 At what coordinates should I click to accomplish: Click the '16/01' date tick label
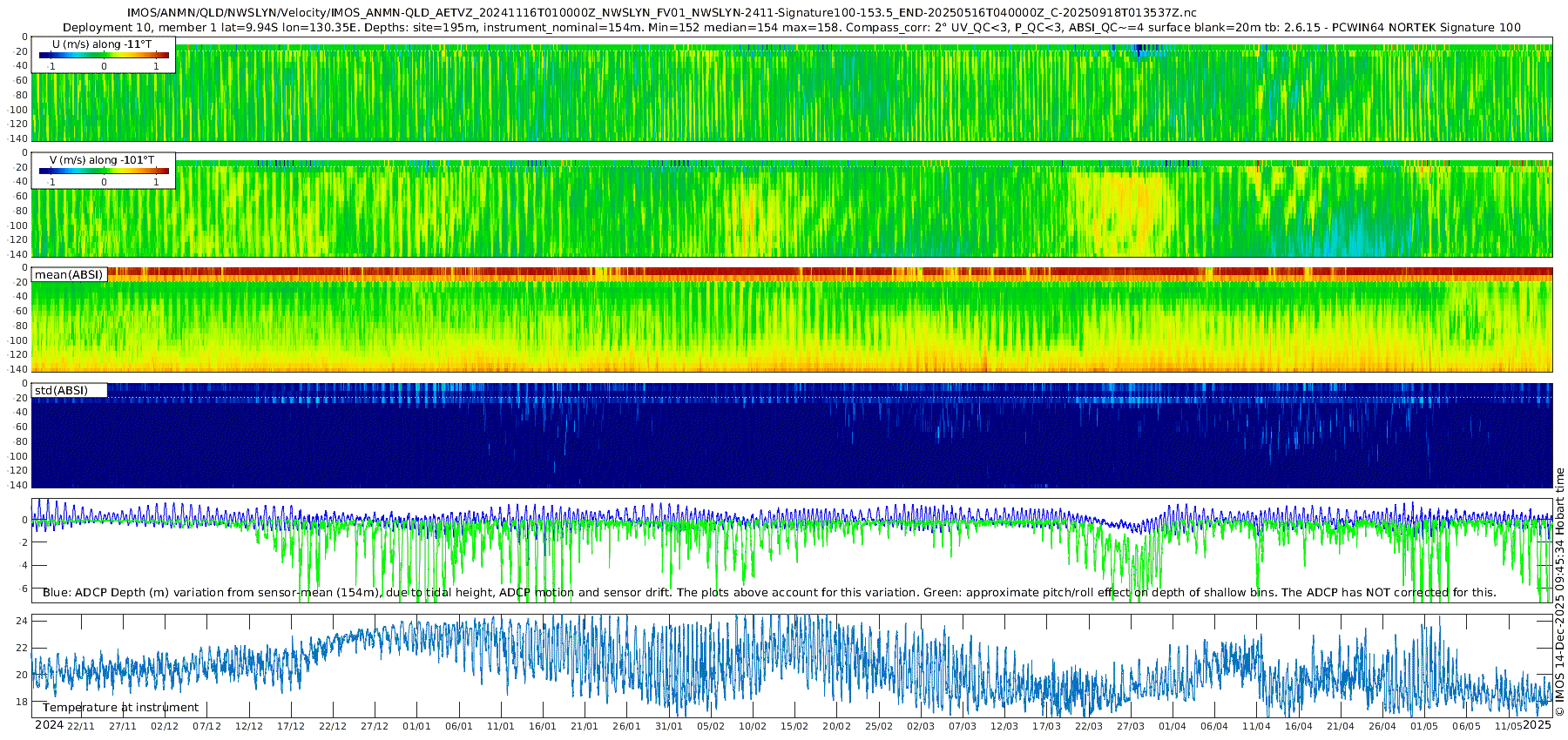click(x=543, y=726)
